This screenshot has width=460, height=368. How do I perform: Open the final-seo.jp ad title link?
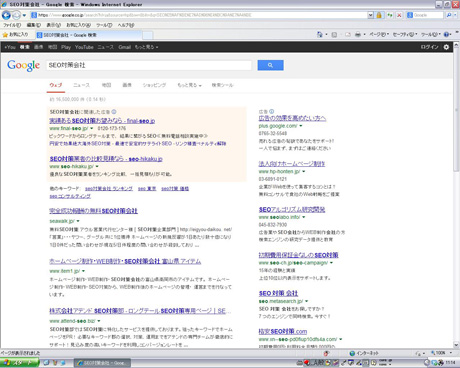pyautogui.click(x=102, y=121)
